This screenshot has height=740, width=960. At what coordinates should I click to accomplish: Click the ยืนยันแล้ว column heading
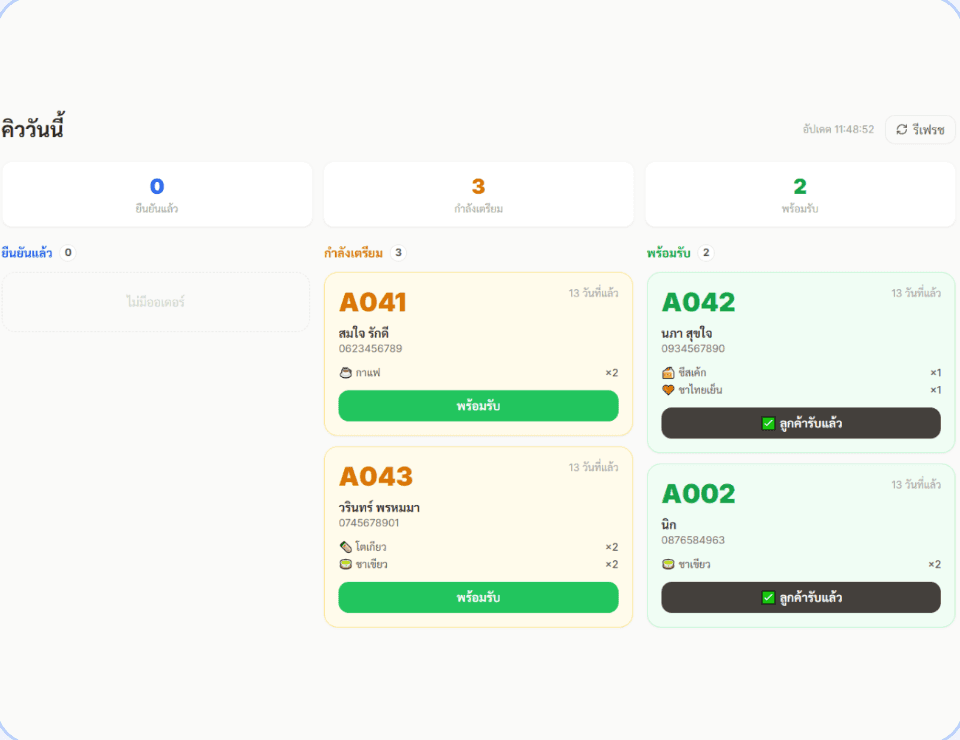coord(27,253)
